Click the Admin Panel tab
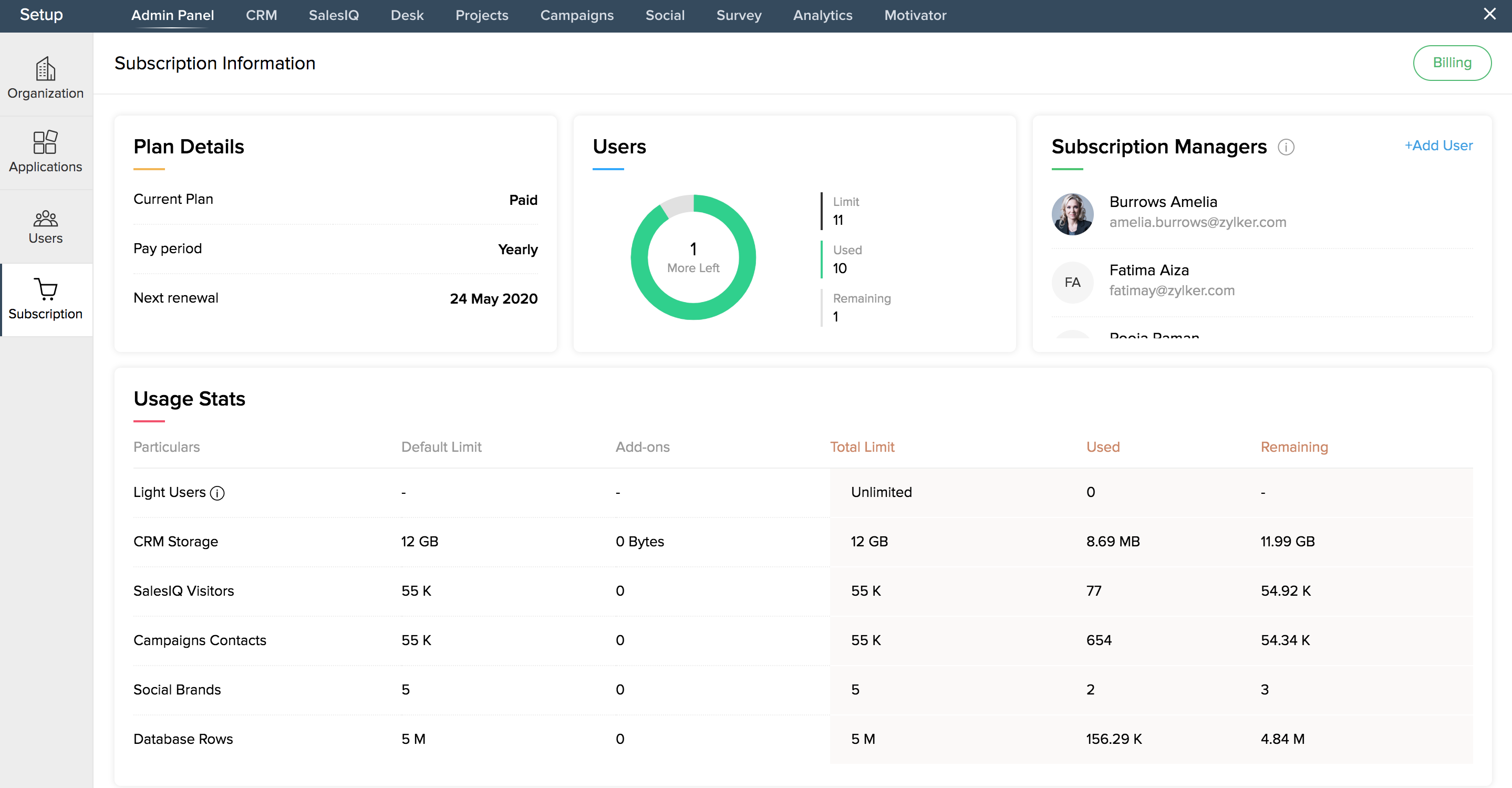Image resolution: width=1512 pixels, height=788 pixels. 172,15
